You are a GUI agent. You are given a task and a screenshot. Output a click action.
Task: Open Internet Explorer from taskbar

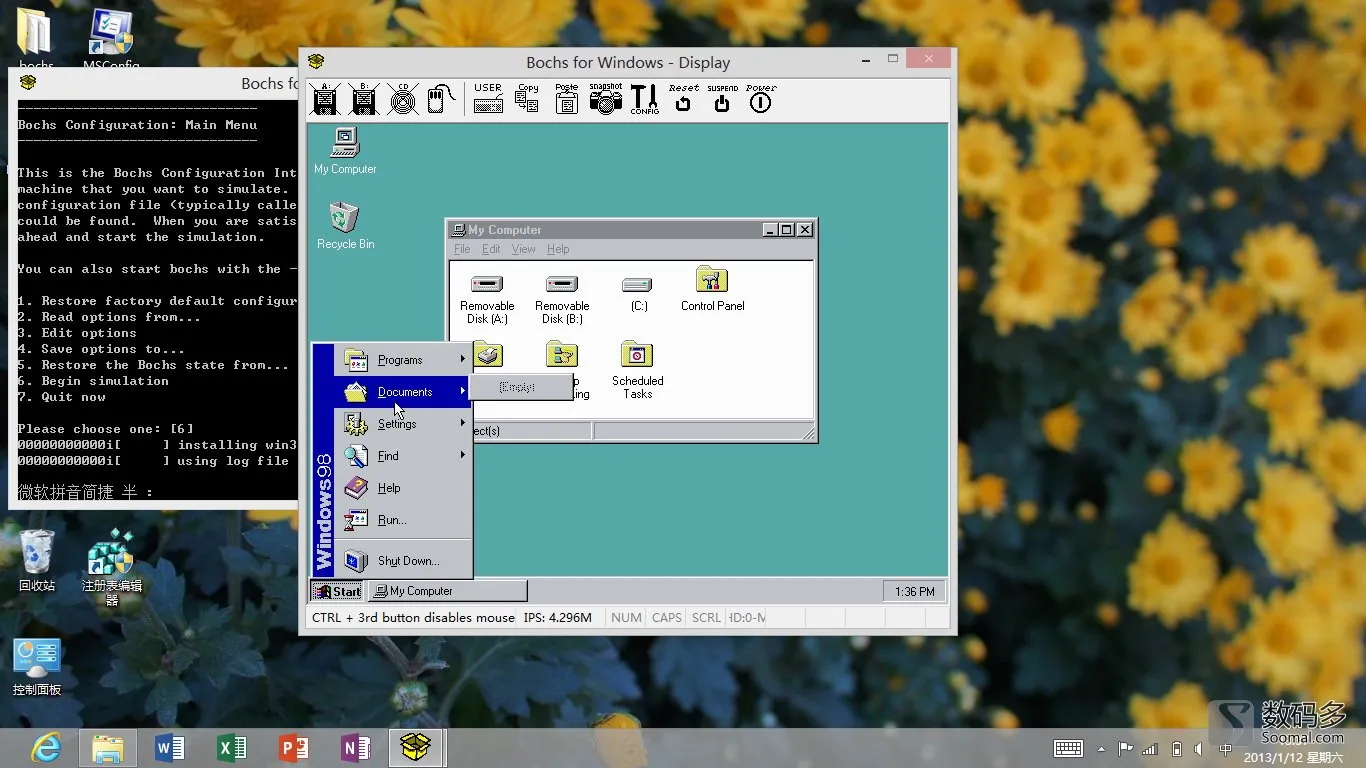point(46,748)
